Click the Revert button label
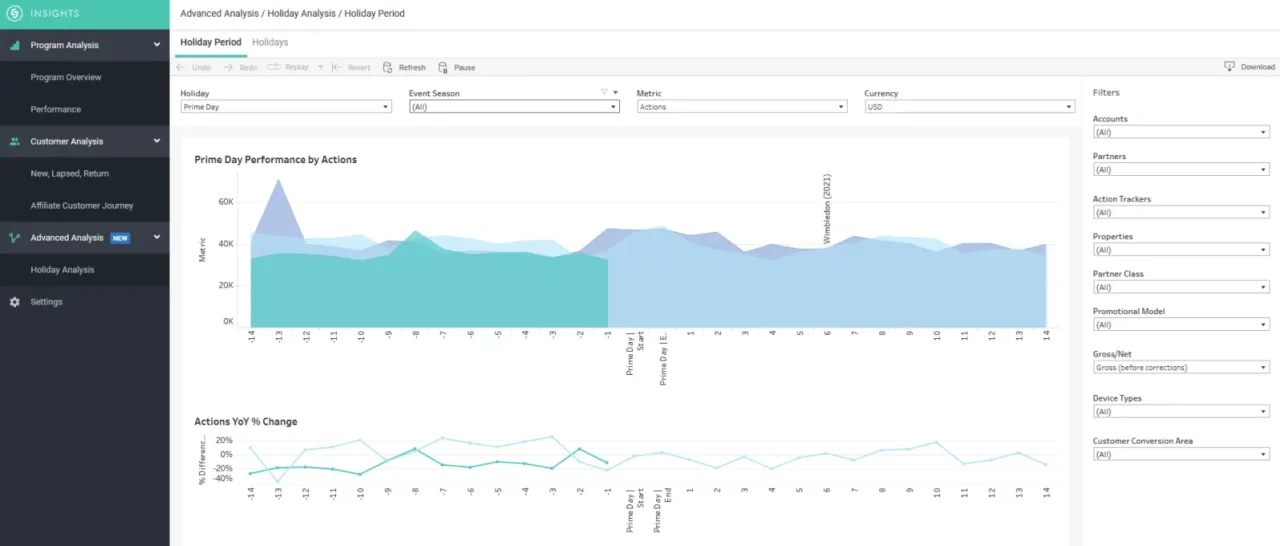The image size is (1280, 546). coord(359,67)
